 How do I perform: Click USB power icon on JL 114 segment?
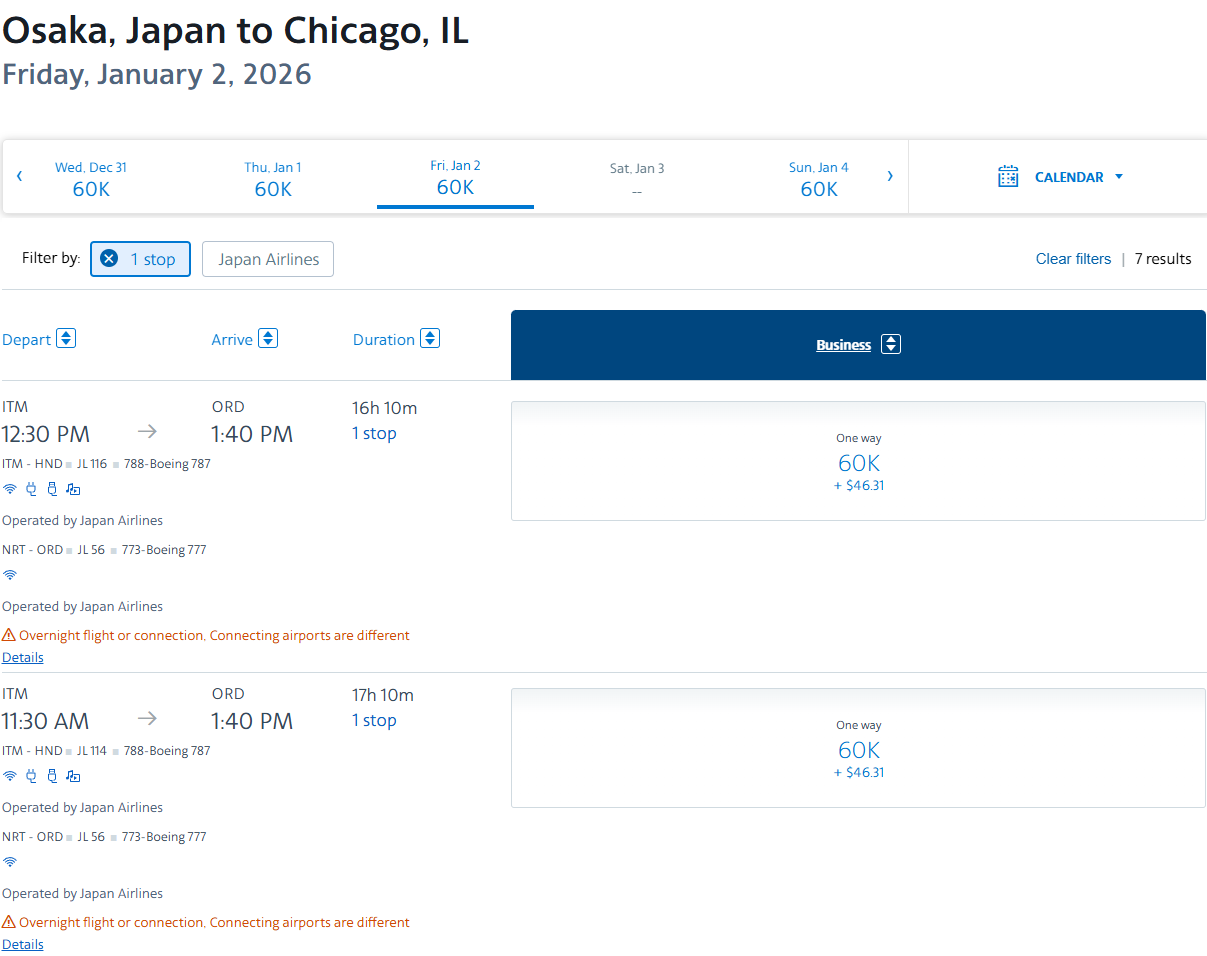tap(52, 776)
